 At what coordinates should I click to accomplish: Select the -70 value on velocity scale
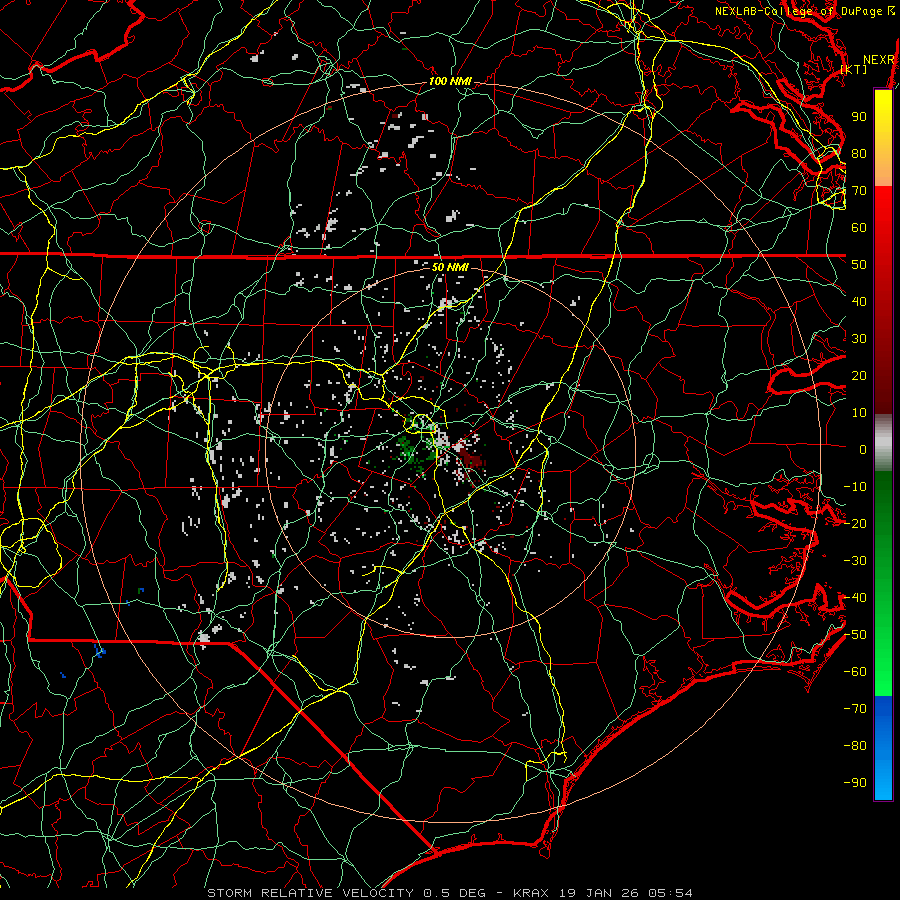tap(855, 709)
